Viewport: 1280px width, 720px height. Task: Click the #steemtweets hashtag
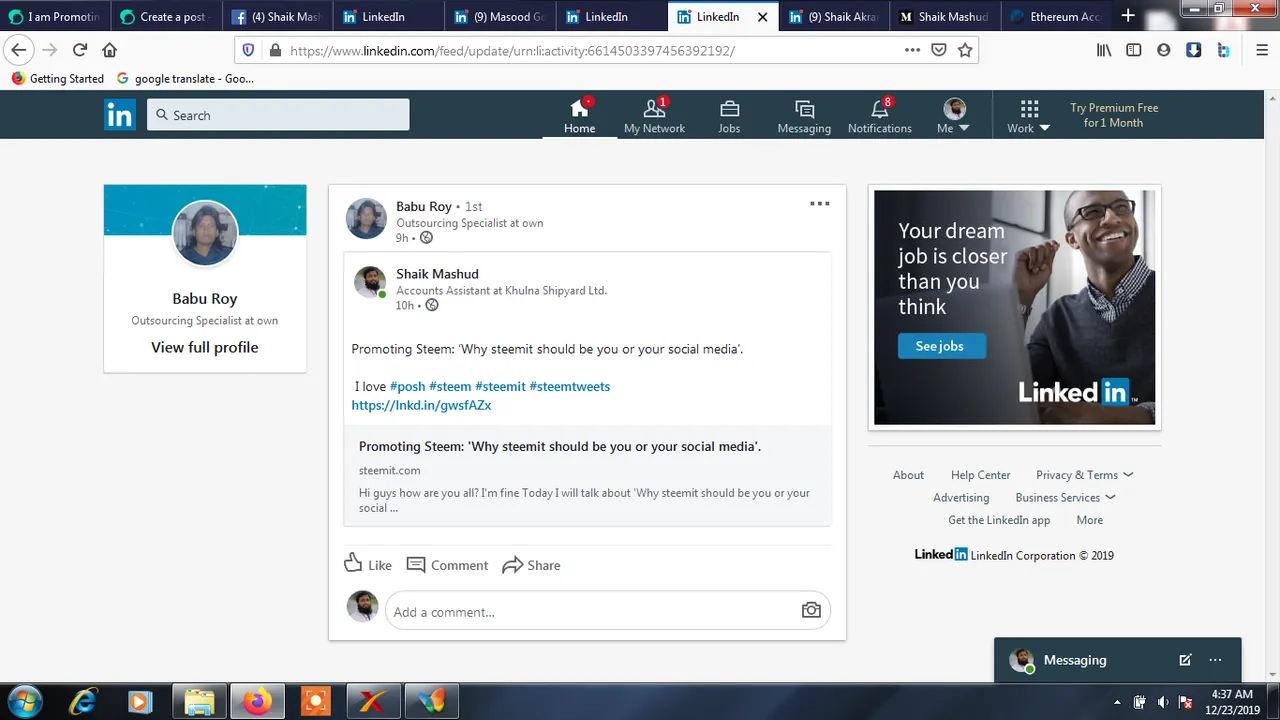click(x=569, y=386)
